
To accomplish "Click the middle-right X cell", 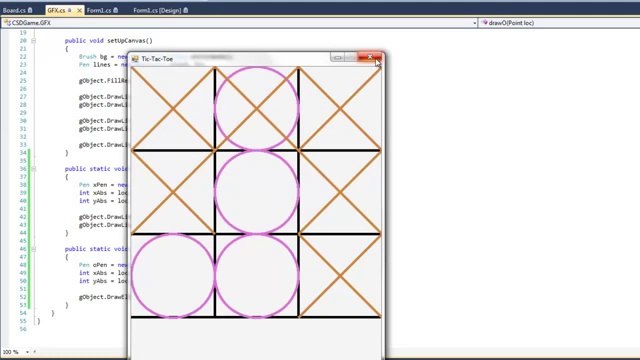I will click(340, 192).
